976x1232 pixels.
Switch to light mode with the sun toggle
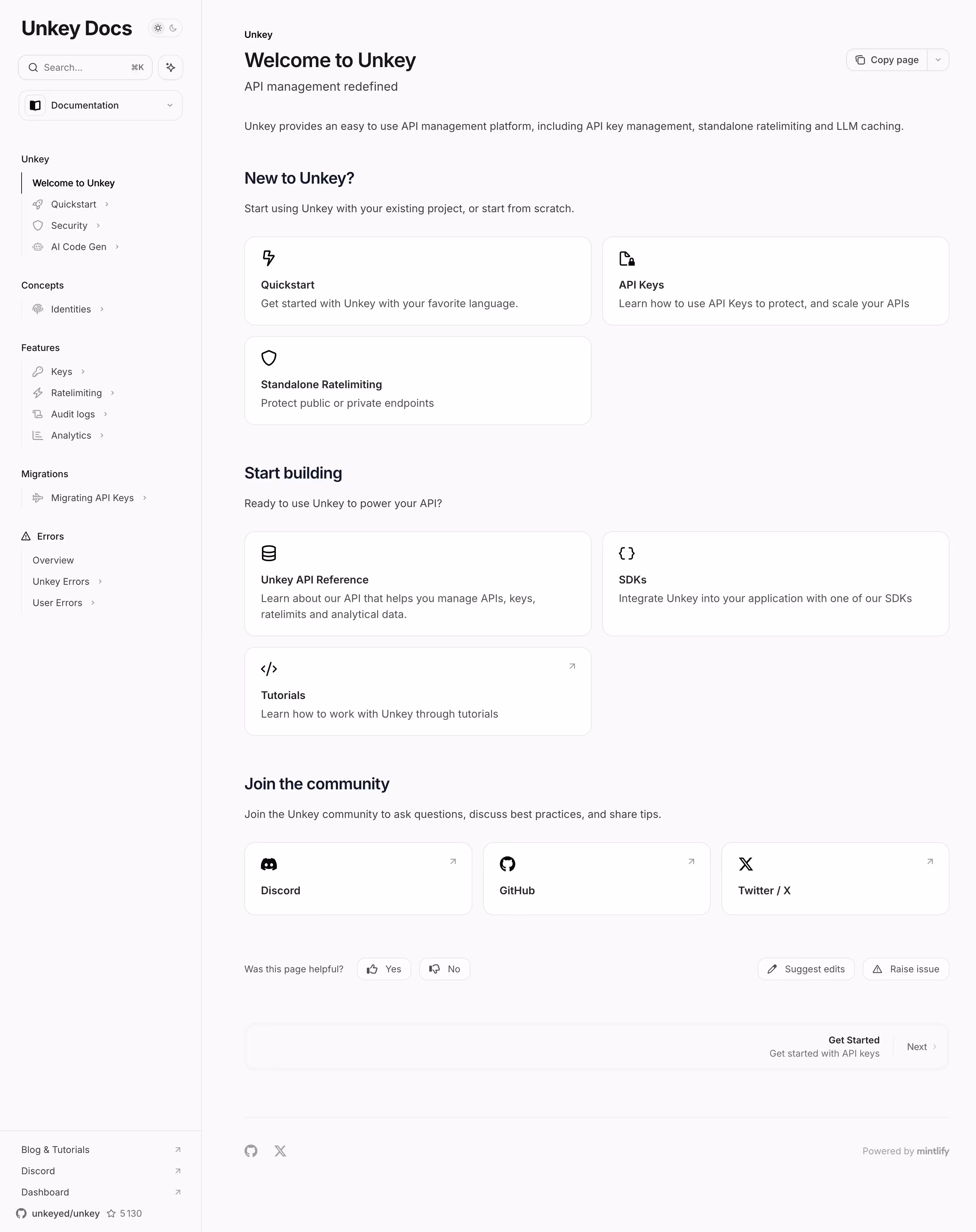[x=158, y=28]
